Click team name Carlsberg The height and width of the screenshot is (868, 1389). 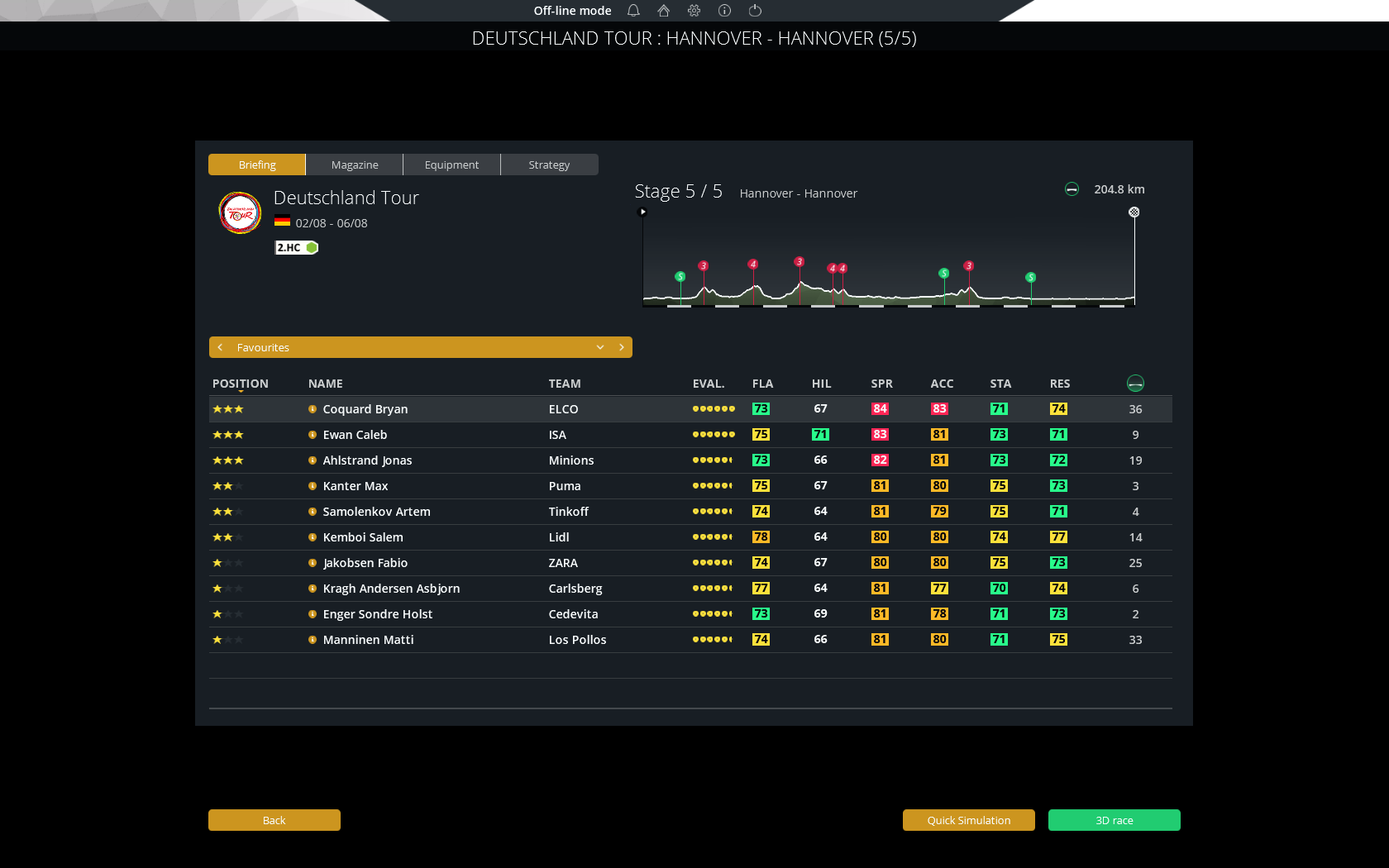coord(575,589)
